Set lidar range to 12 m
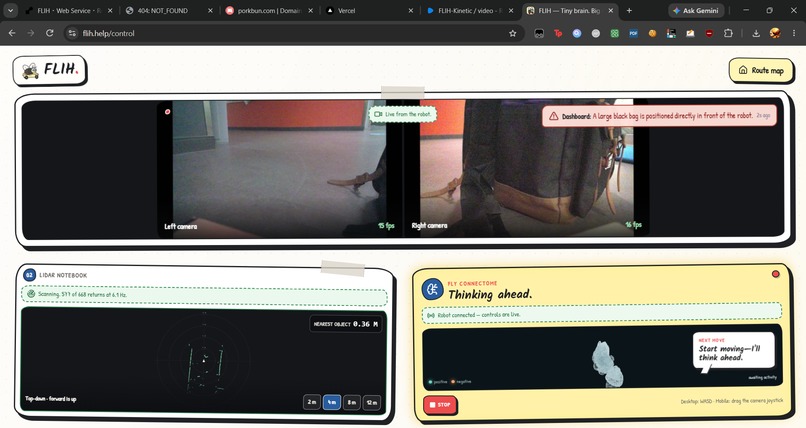The image size is (806, 428). pos(372,402)
